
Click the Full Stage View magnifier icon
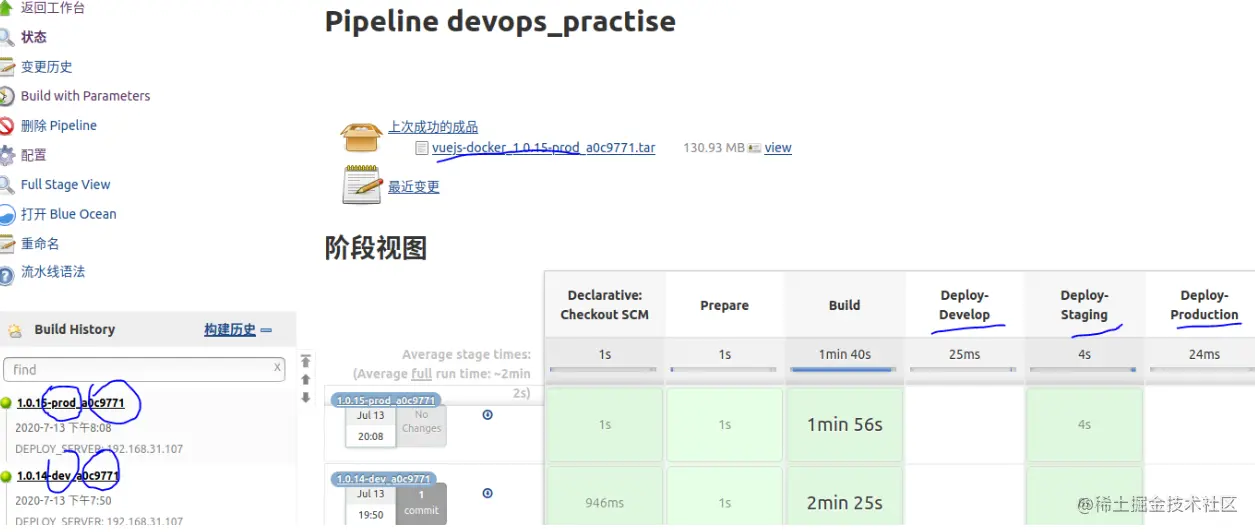(x=6, y=185)
